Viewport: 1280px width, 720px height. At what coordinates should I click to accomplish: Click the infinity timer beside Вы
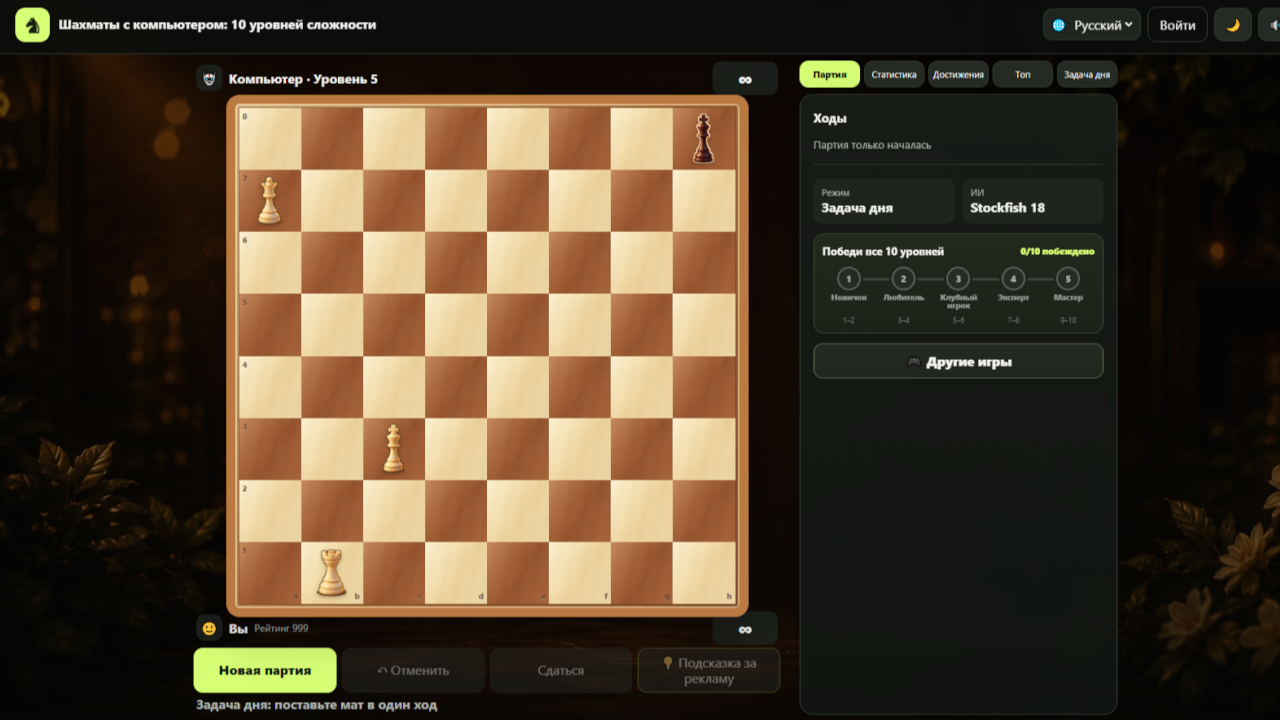coord(745,629)
